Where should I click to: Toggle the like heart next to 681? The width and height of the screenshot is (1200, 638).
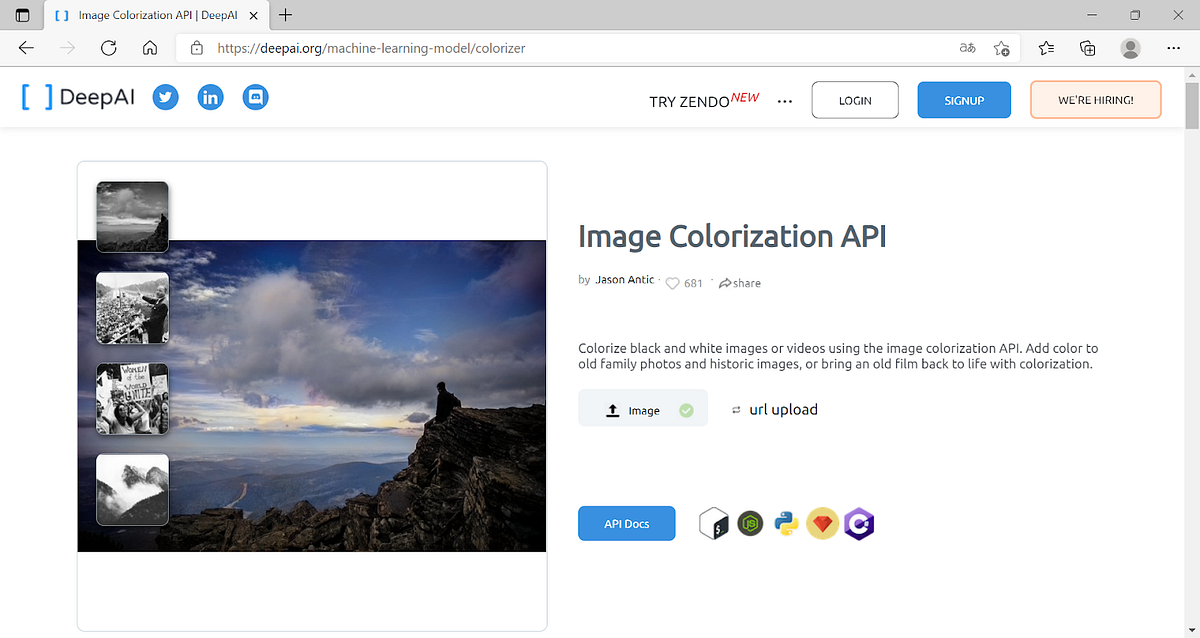point(672,283)
